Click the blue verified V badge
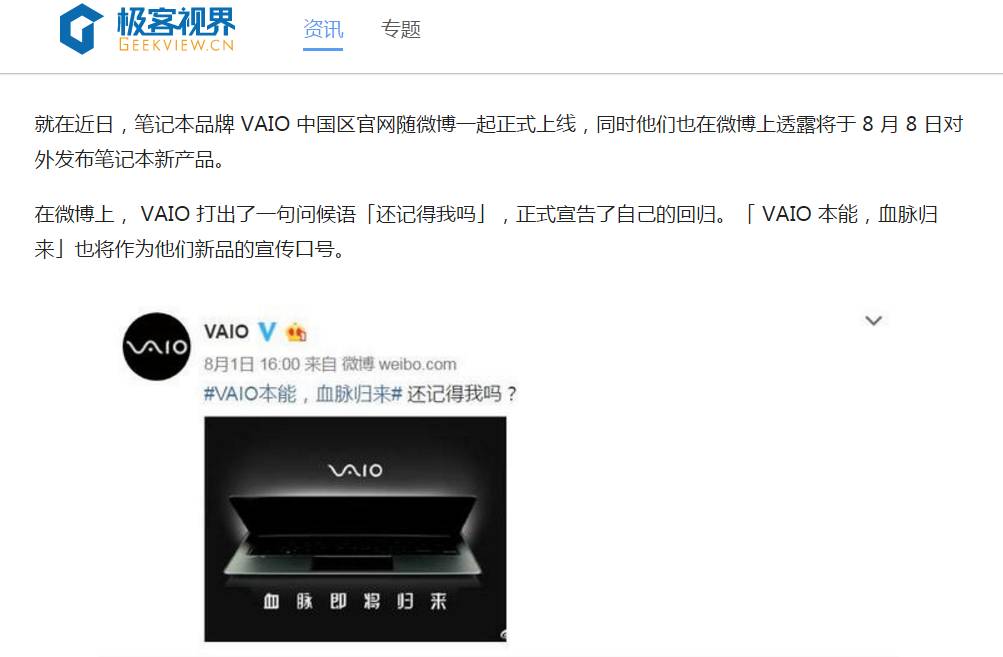1003x657 pixels. [x=267, y=331]
